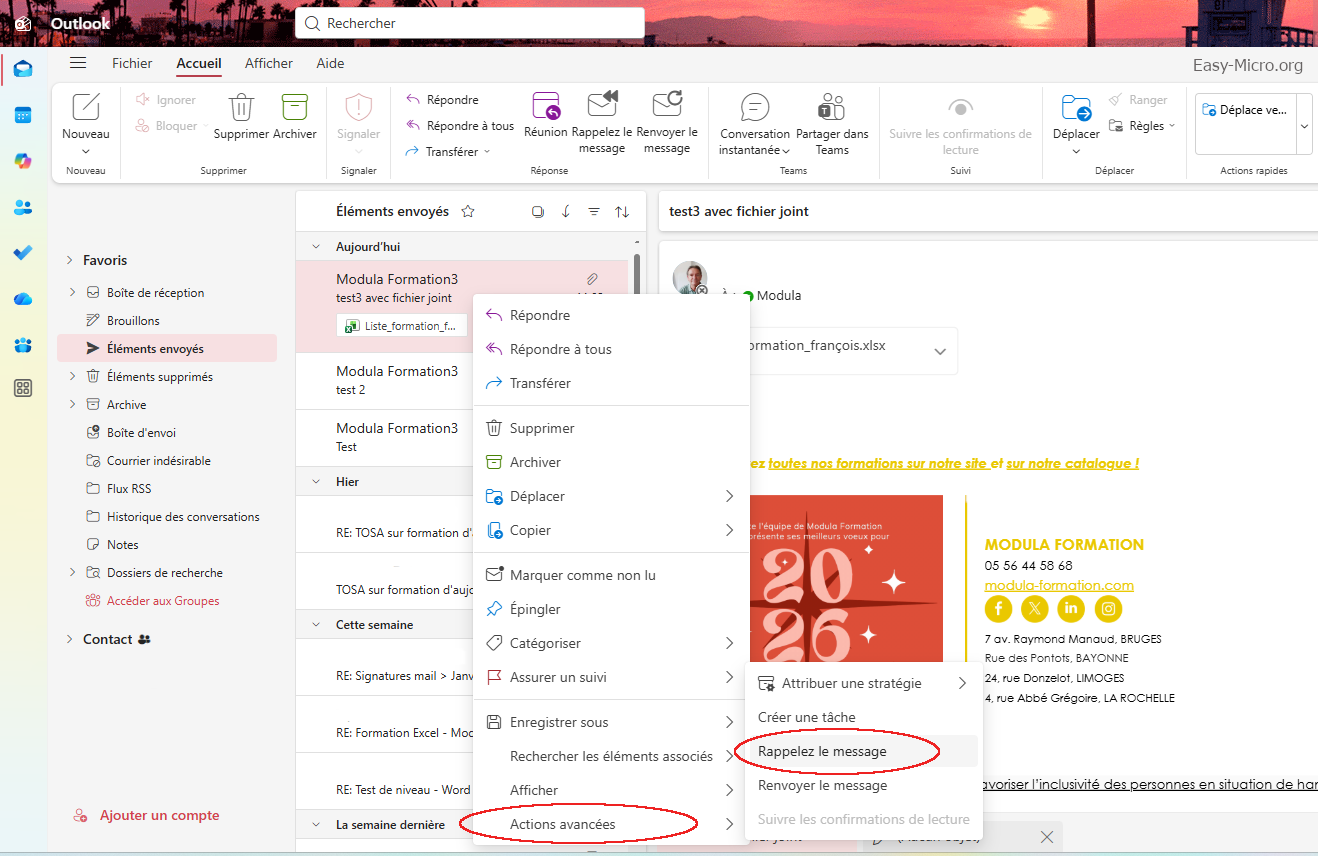Open the modula-formation.com link
Screen dimensions: 1318x856
point(1059,585)
